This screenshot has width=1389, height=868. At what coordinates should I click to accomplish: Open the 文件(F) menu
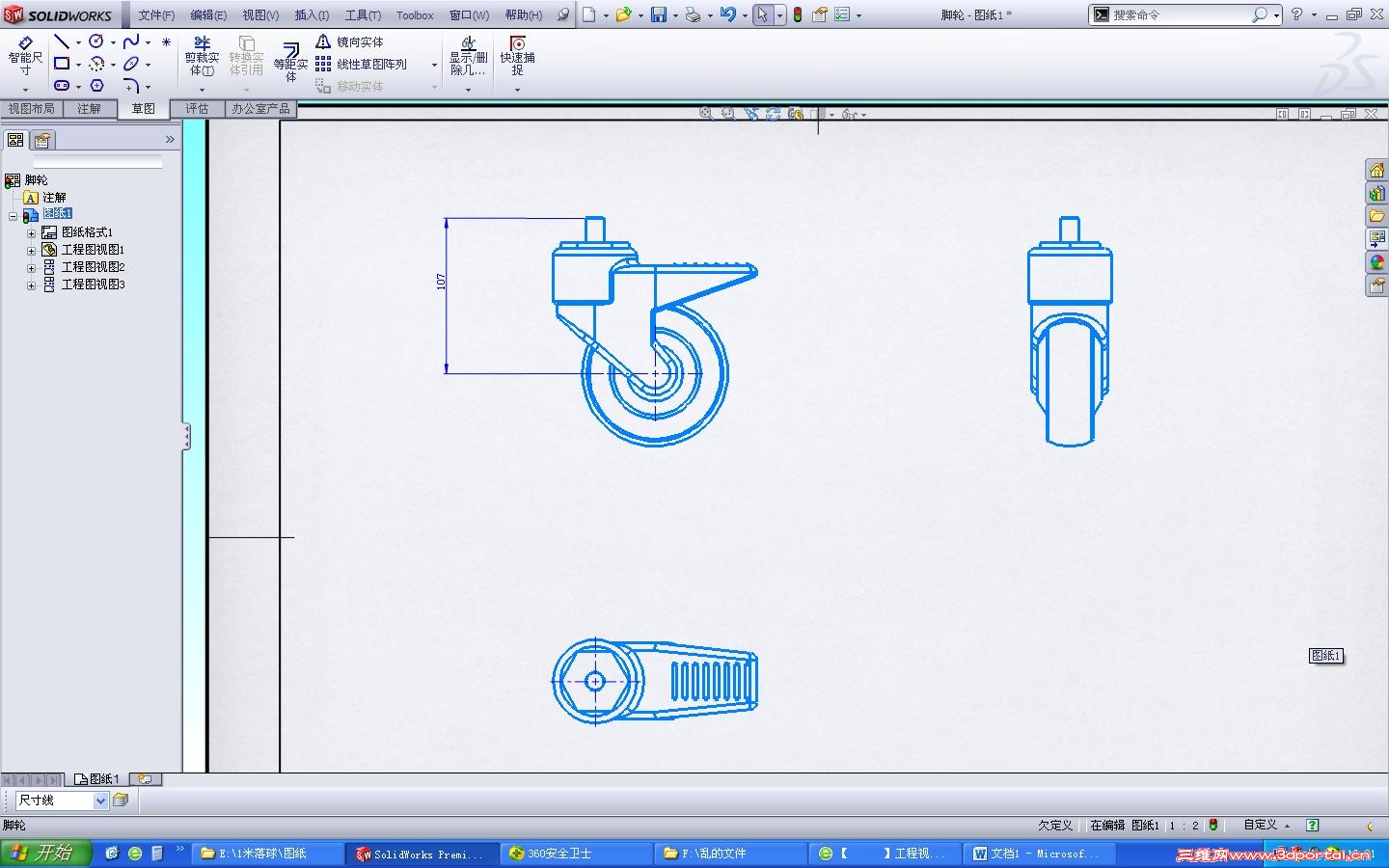point(156,15)
